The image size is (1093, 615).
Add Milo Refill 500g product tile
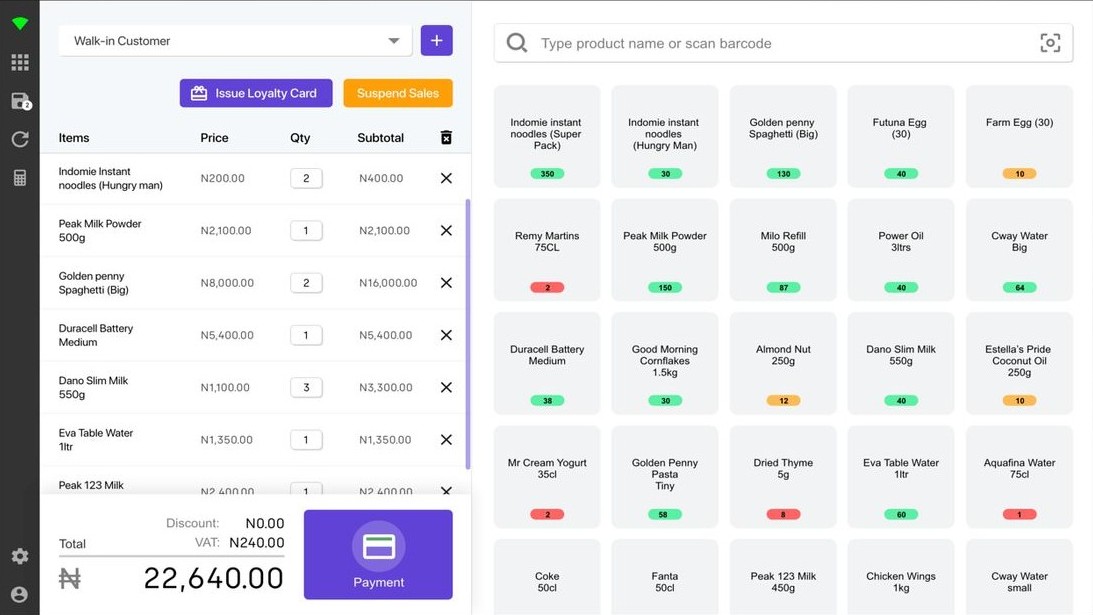click(783, 249)
